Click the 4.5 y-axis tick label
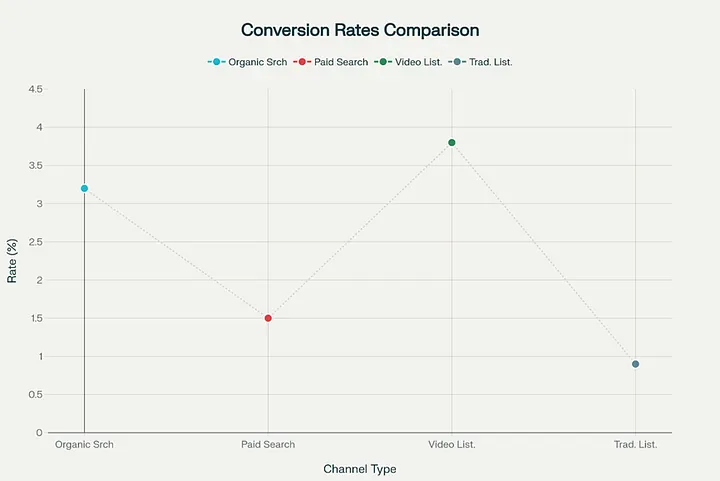 click(36, 89)
